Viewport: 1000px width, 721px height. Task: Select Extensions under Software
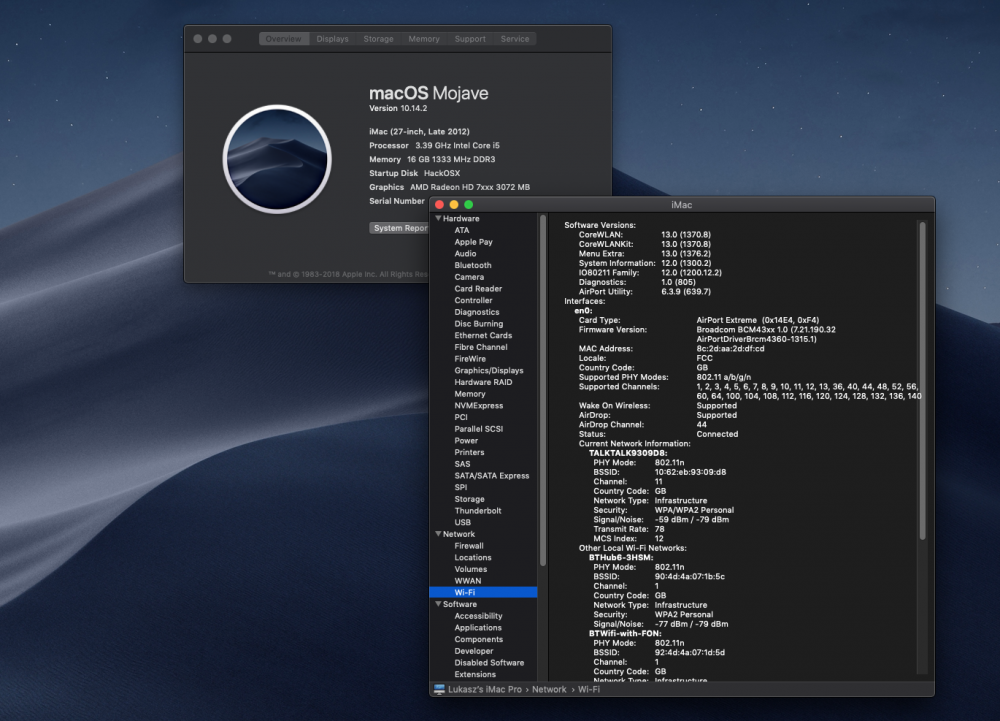point(474,674)
